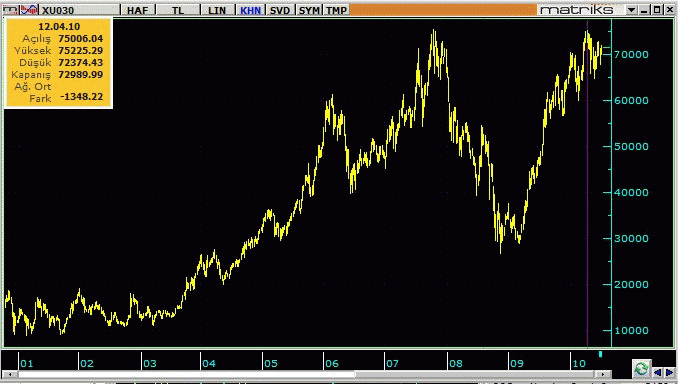Step chart back with the blue left arrow
This screenshot has width=678, height=384.
[657, 372]
